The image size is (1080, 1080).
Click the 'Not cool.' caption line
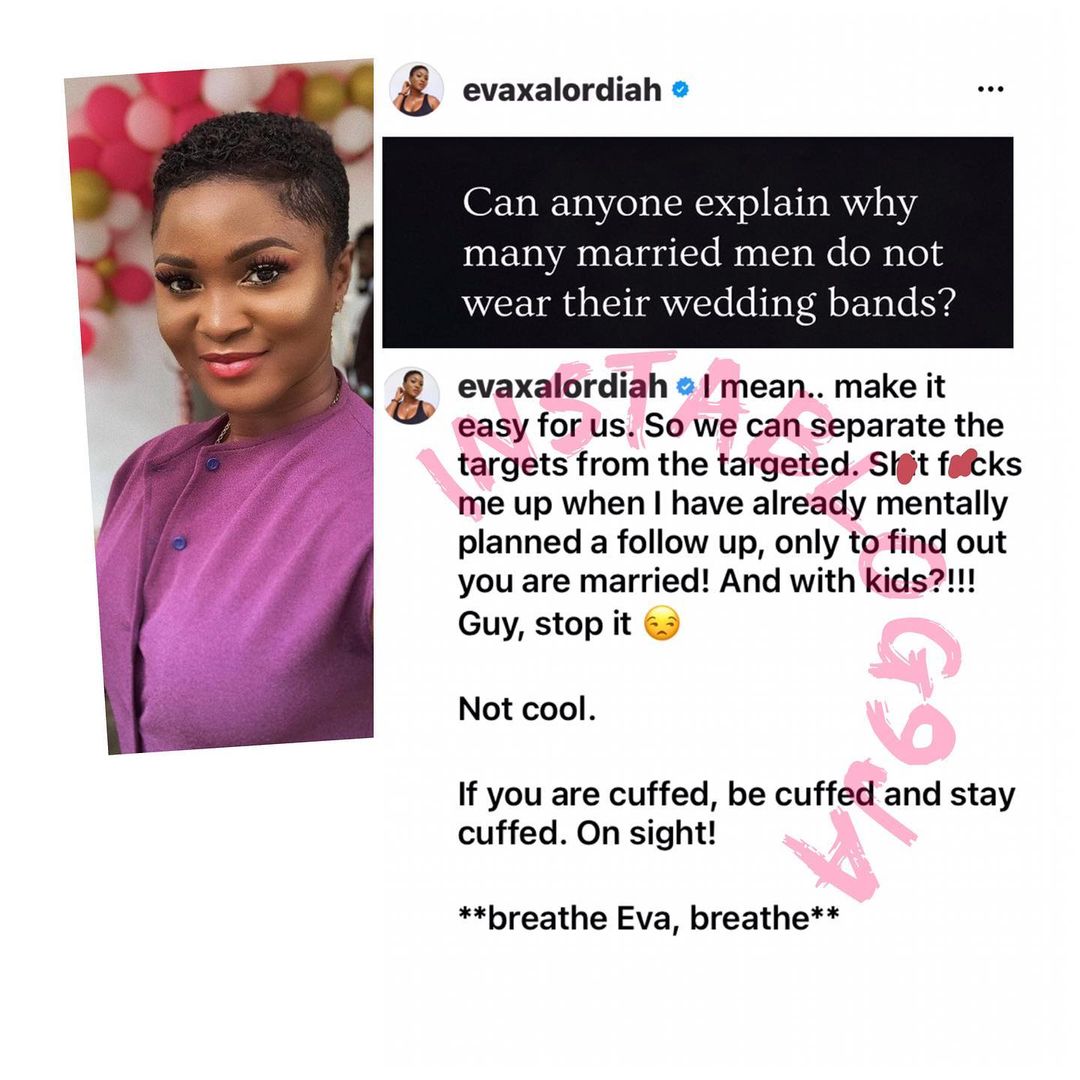pyautogui.click(x=527, y=709)
